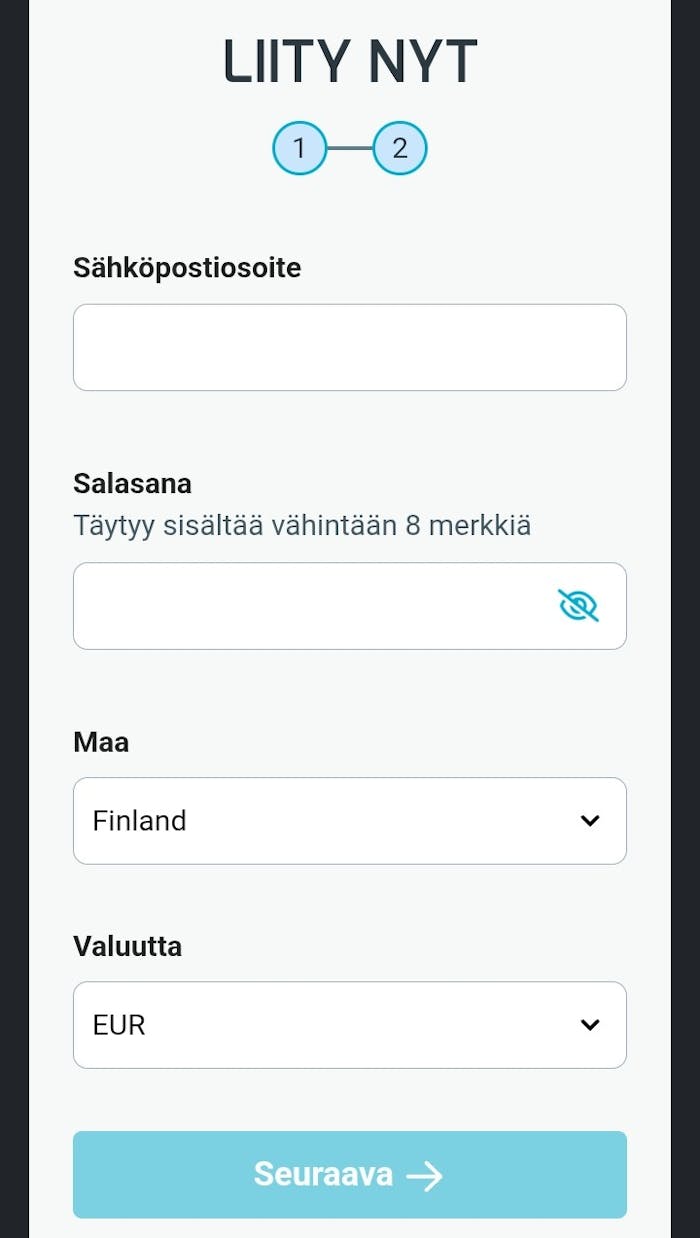Click the LIITY NYT heading
The height and width of the screenshot is (1238, 700).
click(350, 62)
